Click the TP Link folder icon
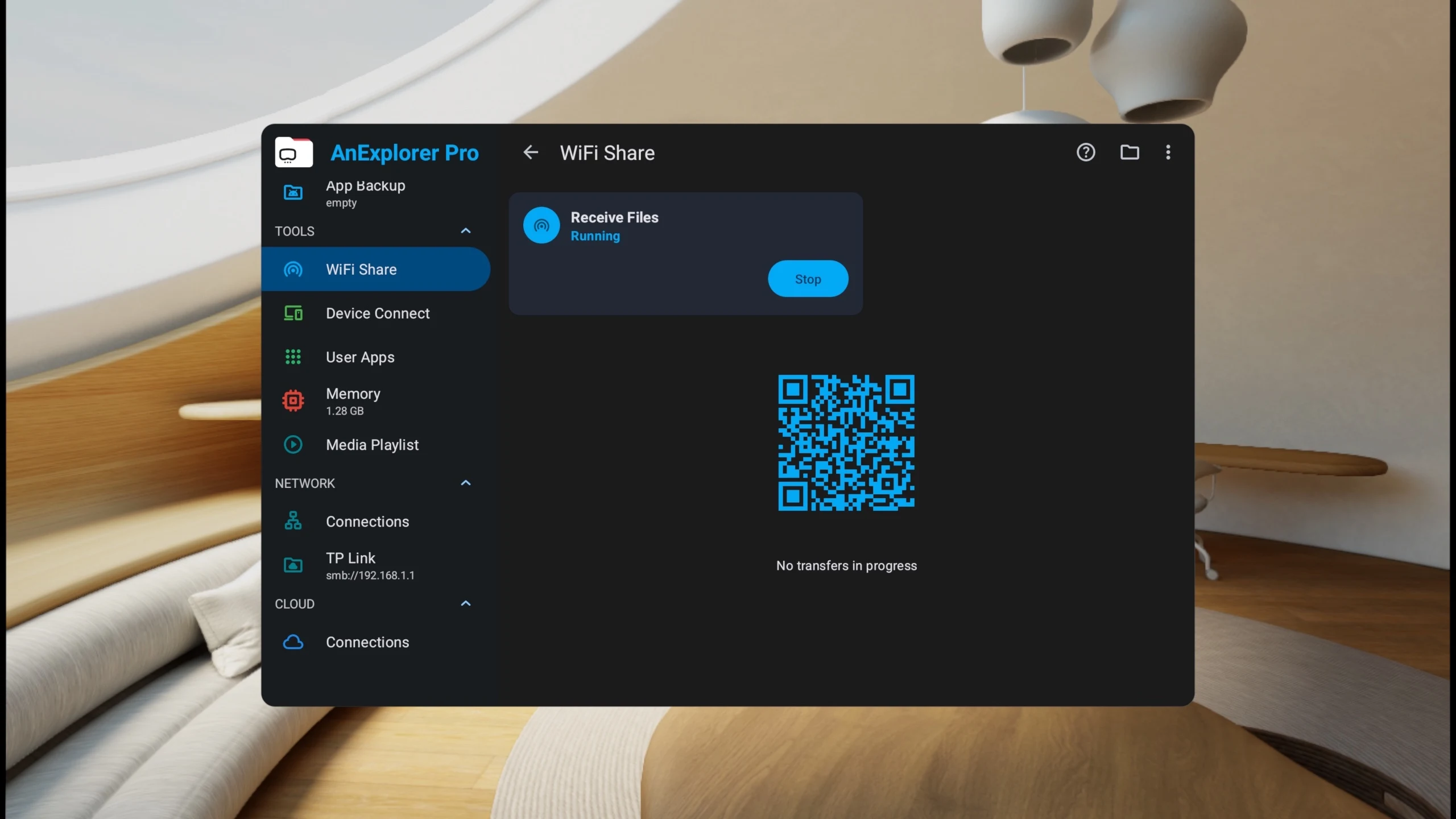The height and width of the screenshot is (819, 1456). point(293,565)
